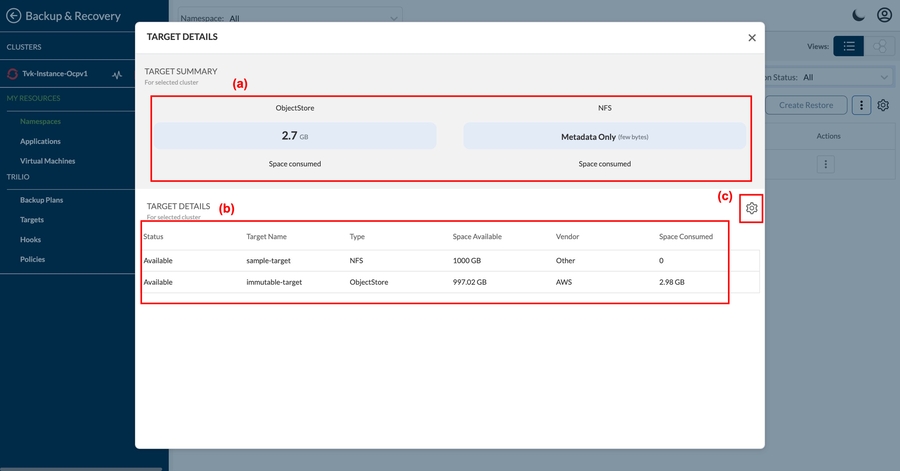The image size is (900, 471).
Task: Click the back arrow beside Backup & Recovery
Action: point(13,16)
